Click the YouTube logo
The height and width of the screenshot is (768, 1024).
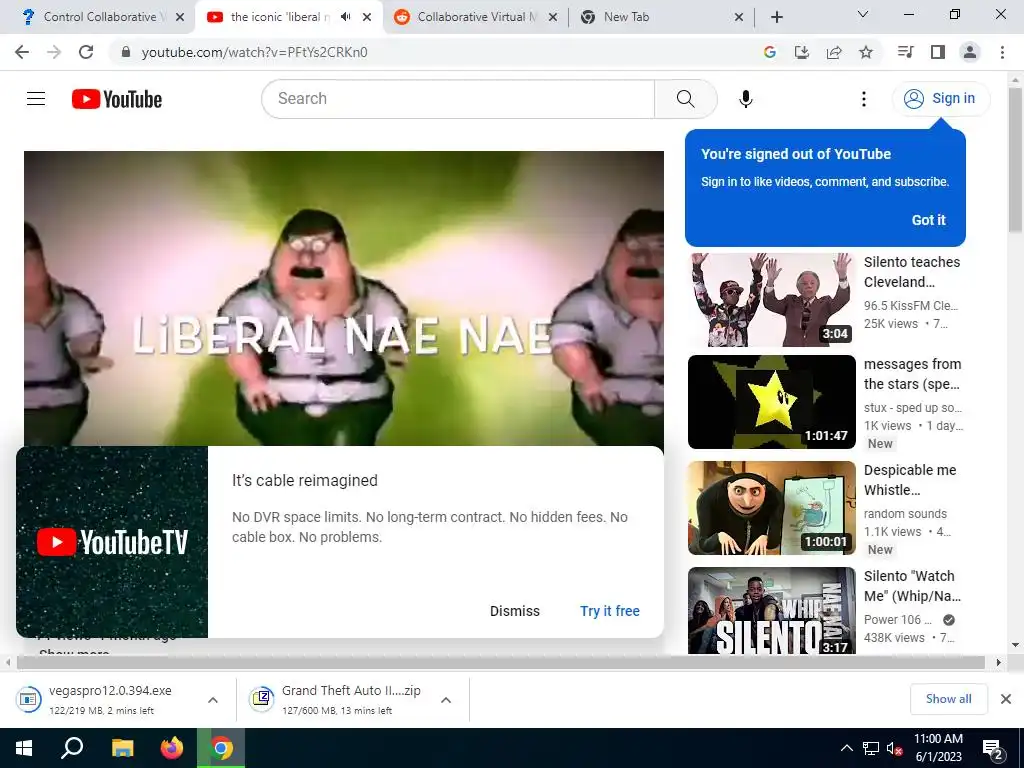(x=117, y=99)
